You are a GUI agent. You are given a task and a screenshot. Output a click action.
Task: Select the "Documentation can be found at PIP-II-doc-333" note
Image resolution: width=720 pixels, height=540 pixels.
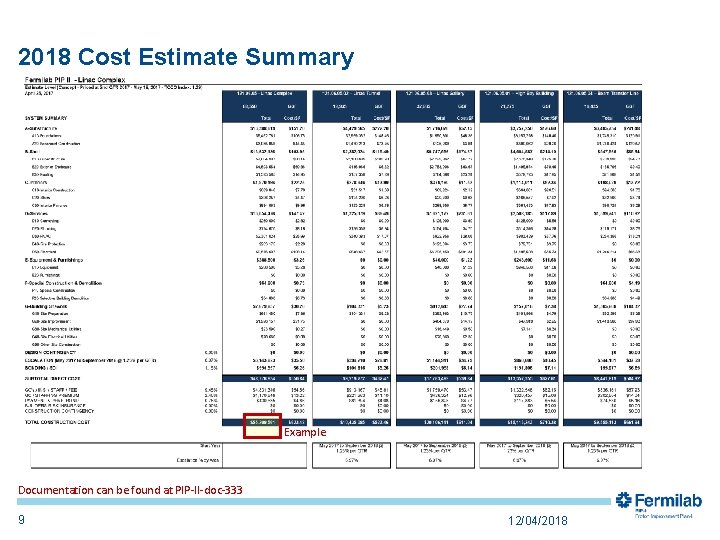pos(130,490)
